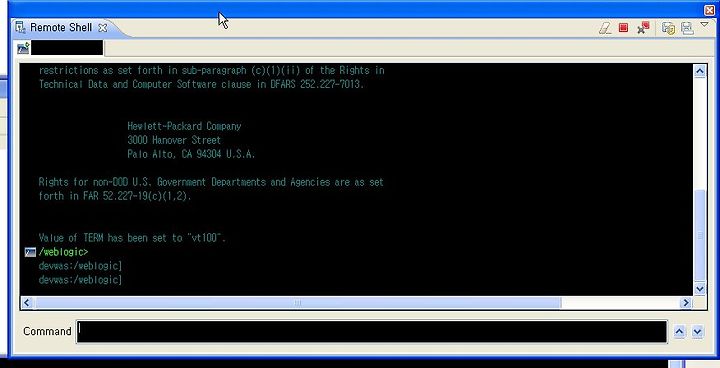Click the first devwas:/weblogic] line
The width and height of the screenshot is (720, 368).
(80, 266)
